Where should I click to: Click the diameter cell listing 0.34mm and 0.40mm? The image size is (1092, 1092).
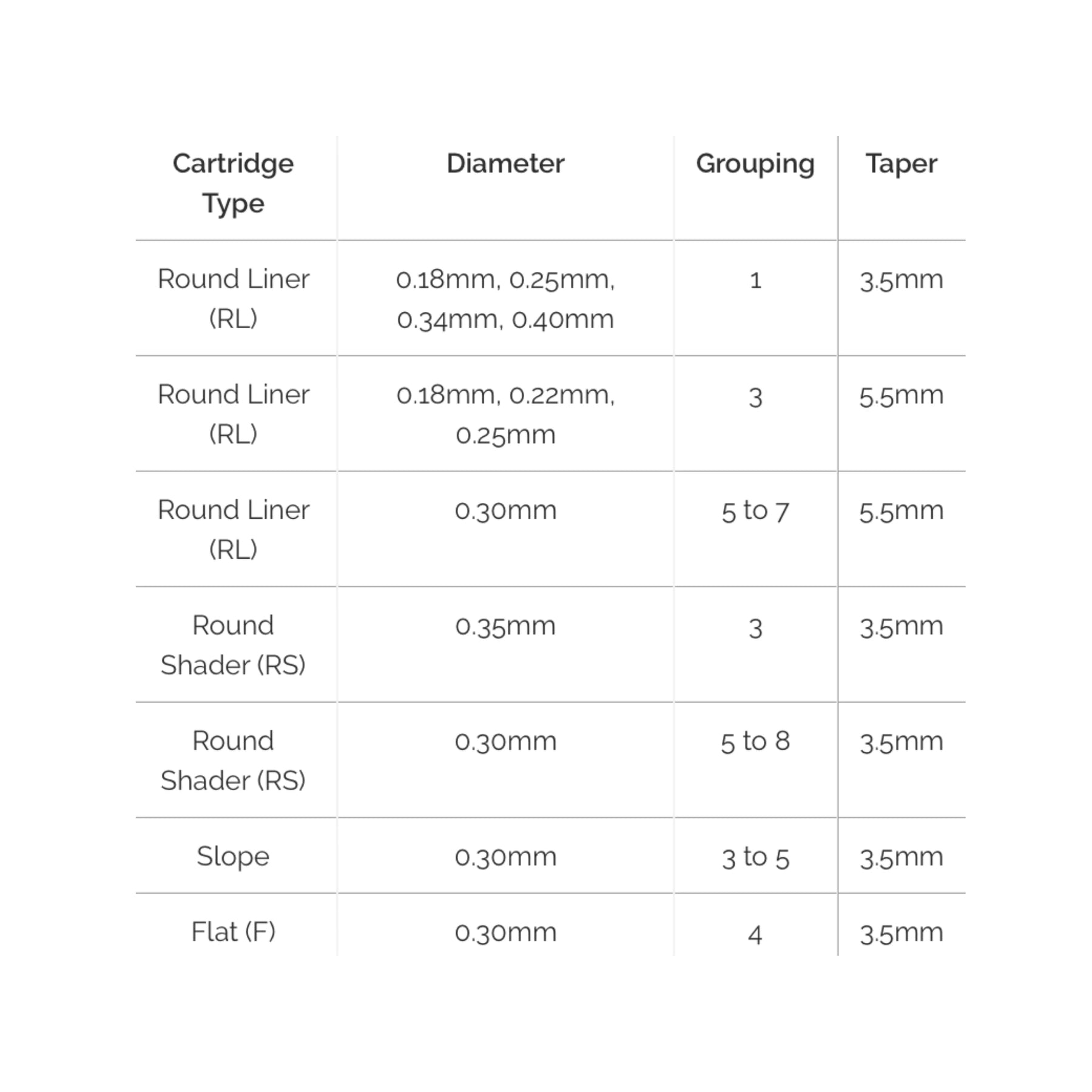505,299
